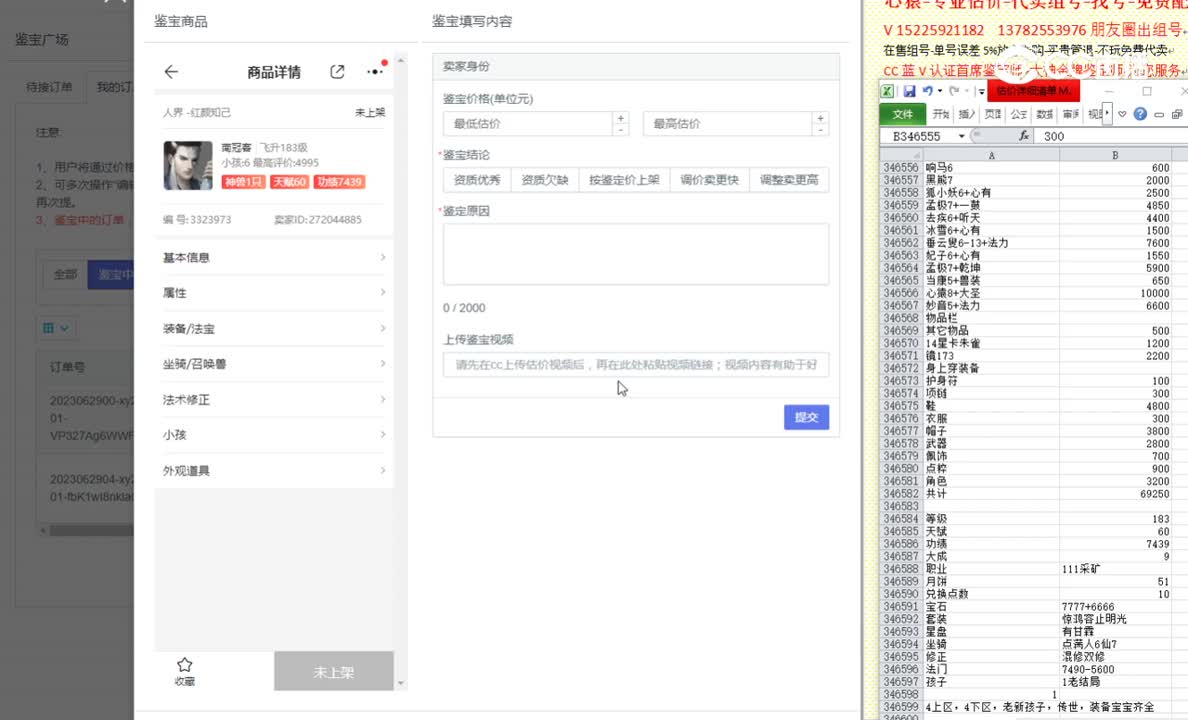The height and width of the screenshot is (720, 1188).
Task: Open the share/external link icon beside 商品详情
Action: tap(336, 72)
